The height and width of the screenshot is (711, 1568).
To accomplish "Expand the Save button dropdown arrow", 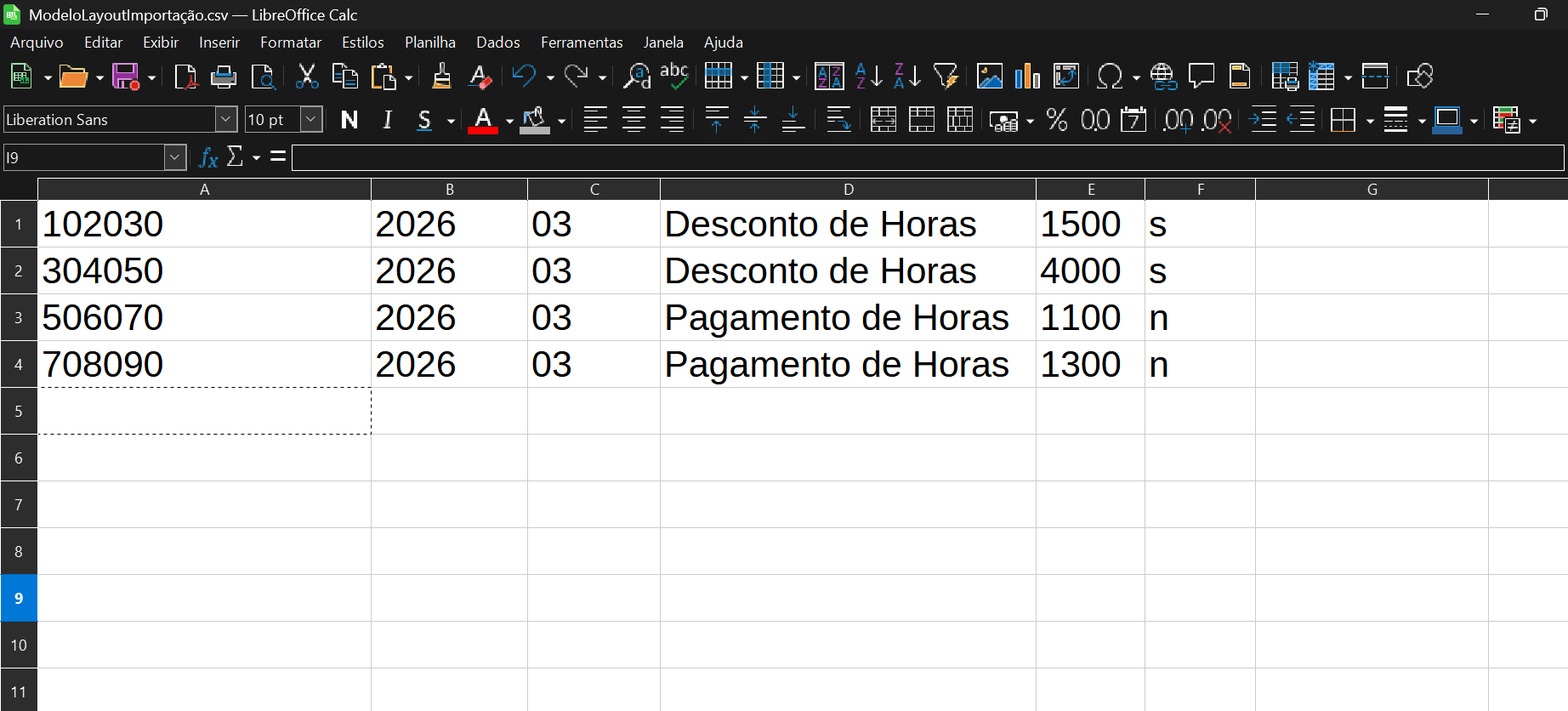I will tap(152, 77).
